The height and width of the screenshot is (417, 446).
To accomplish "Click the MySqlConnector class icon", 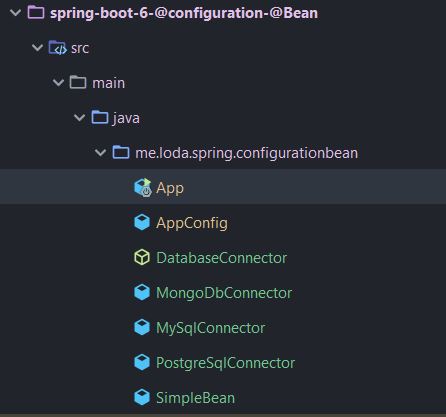I will 142,327.
